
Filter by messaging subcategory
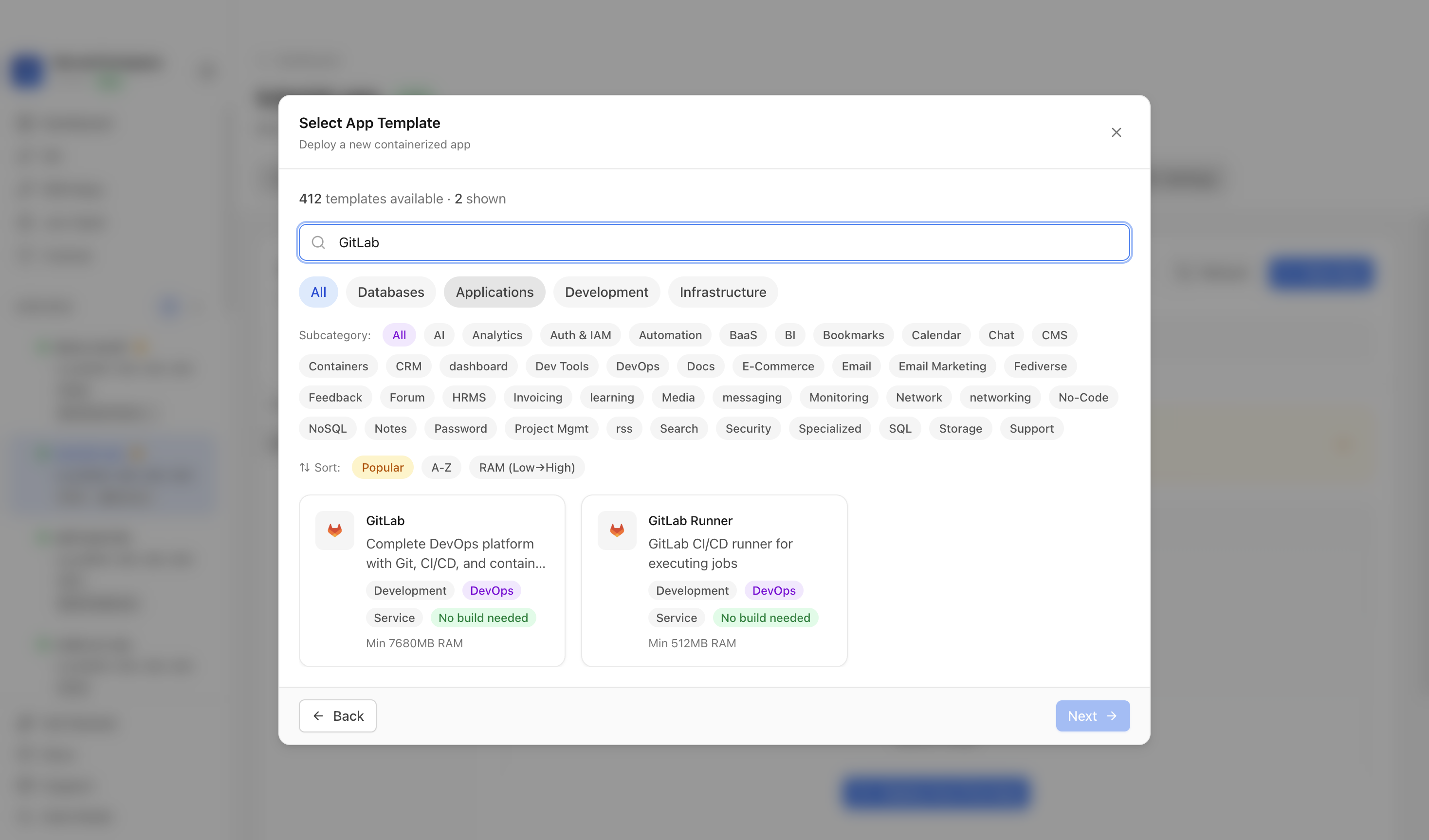752,398
